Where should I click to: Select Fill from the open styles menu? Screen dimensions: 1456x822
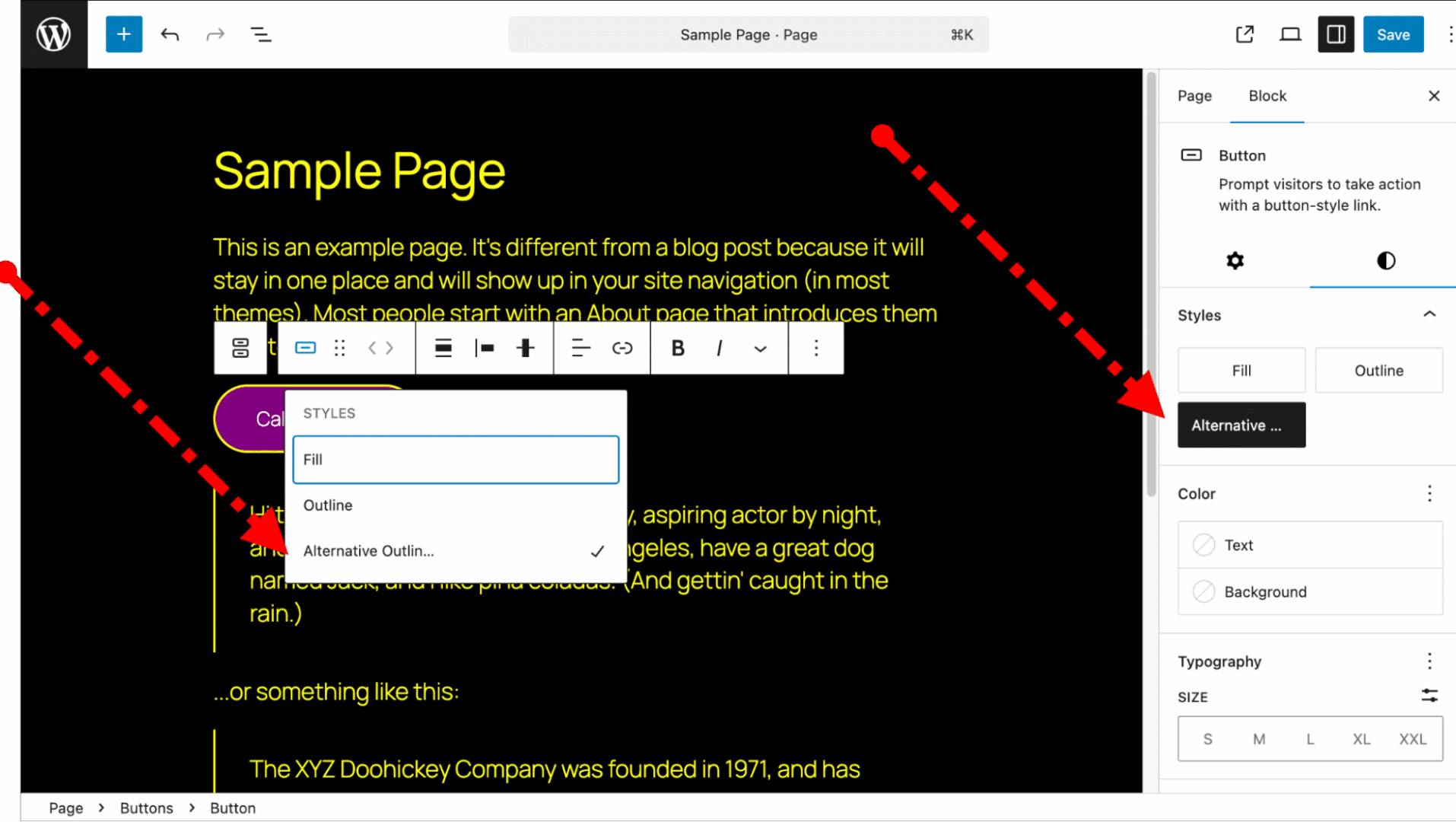pos(455,459)
